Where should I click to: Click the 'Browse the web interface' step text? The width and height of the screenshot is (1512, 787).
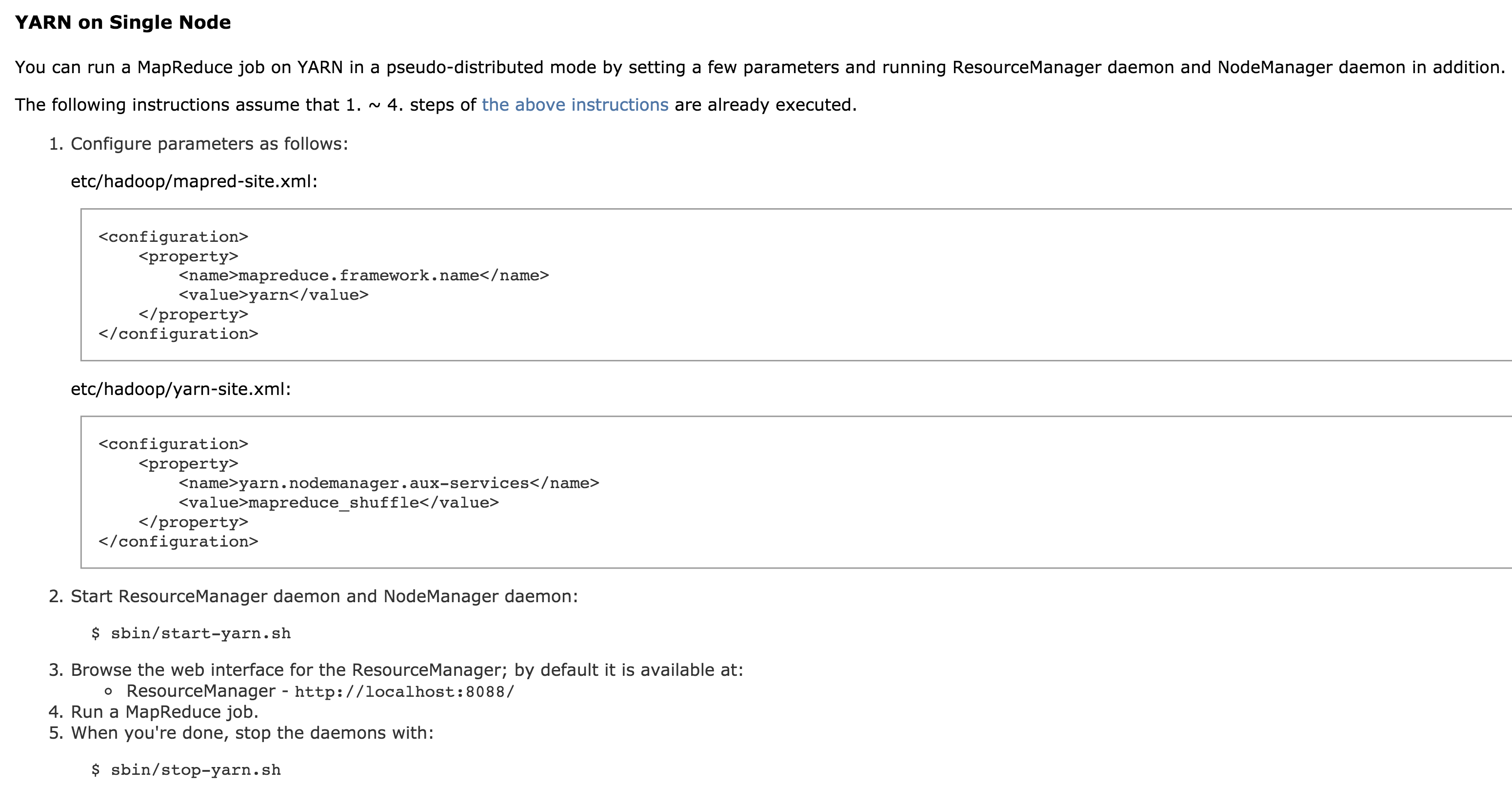pyautogui.click(x=407, y=670)
